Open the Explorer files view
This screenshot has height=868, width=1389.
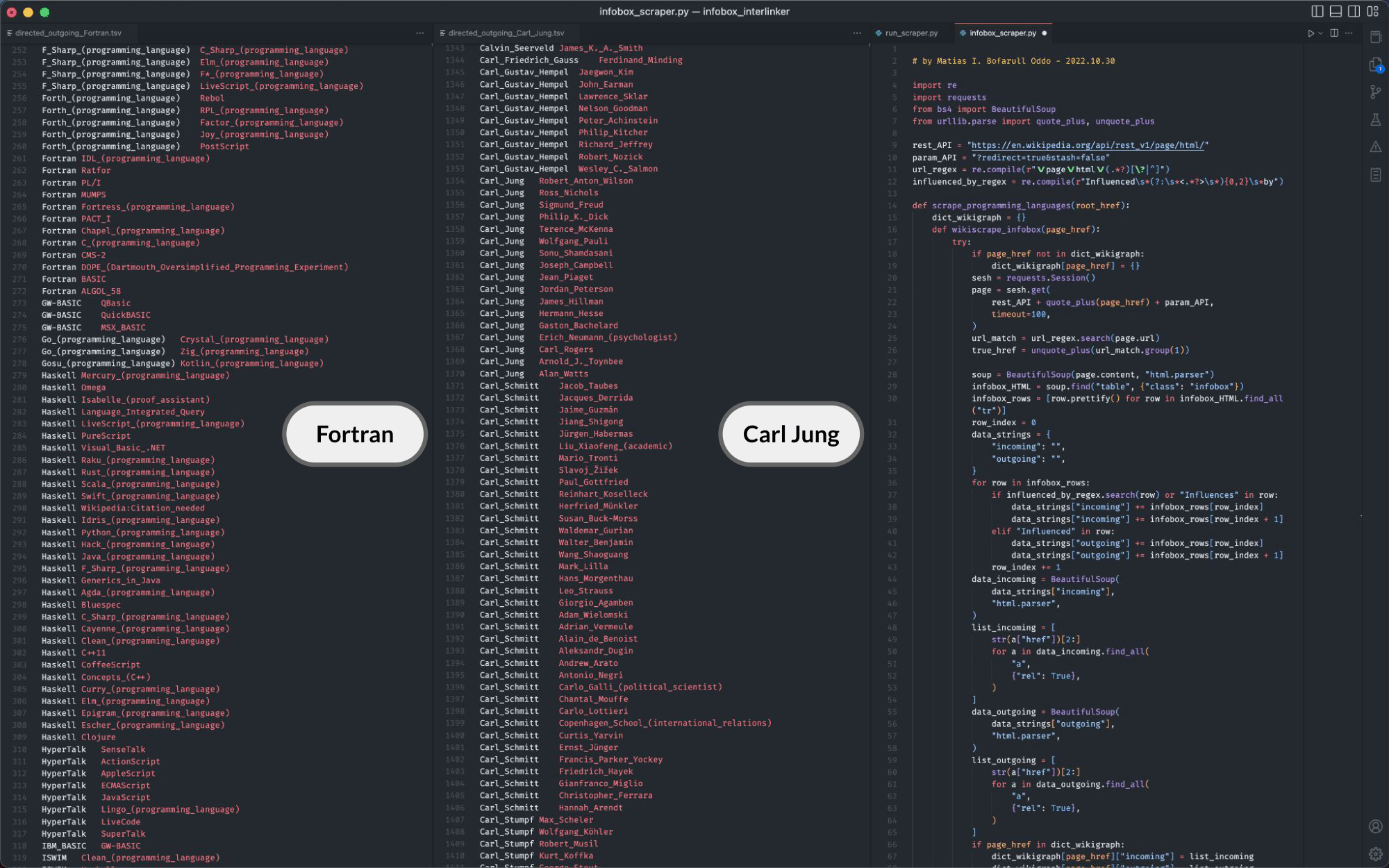1376,65
